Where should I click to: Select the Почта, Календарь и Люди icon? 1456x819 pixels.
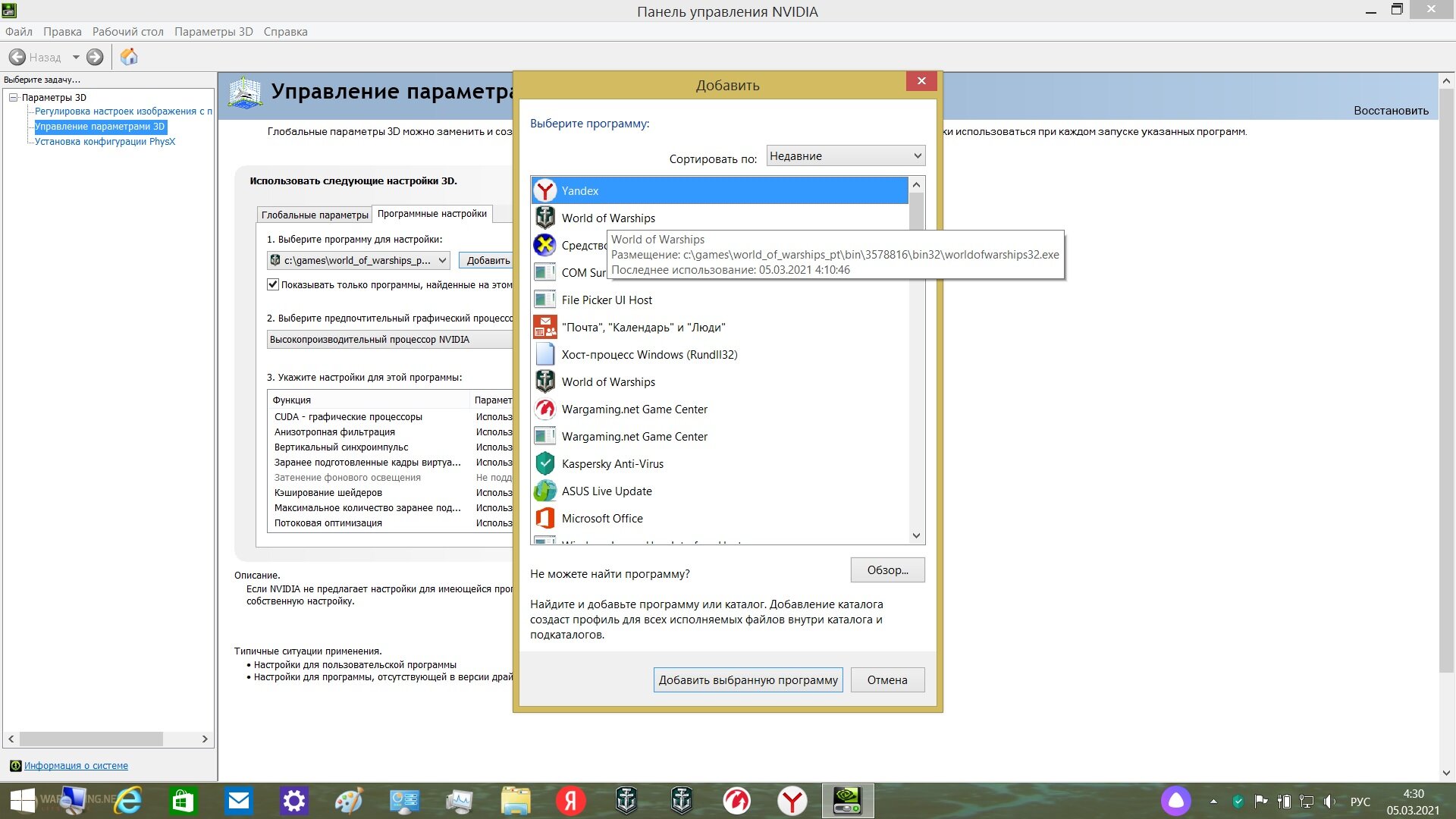click(x=544, y=327)
